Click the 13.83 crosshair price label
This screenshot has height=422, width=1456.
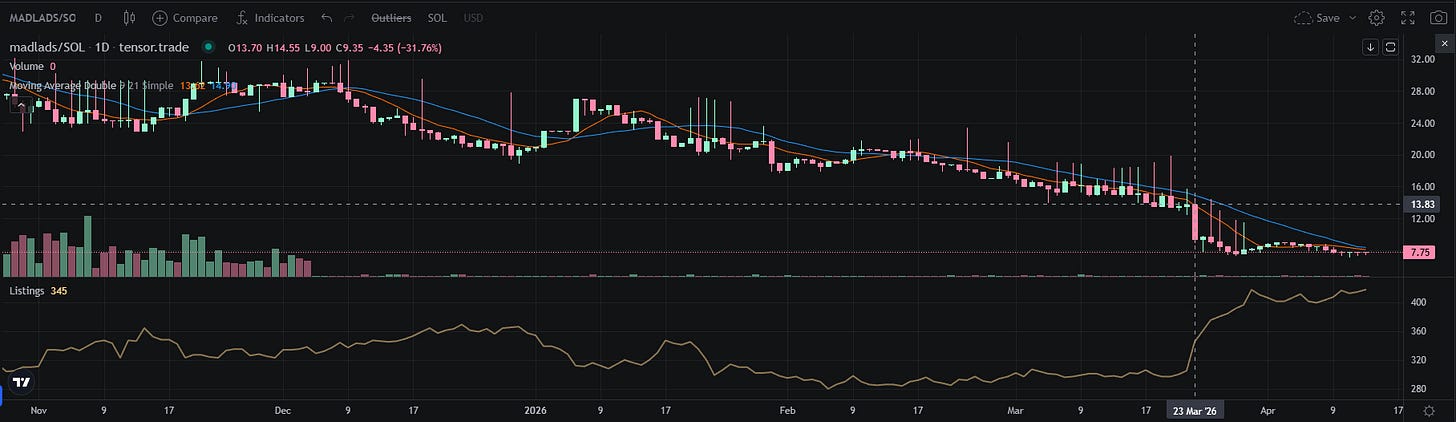1421,204
